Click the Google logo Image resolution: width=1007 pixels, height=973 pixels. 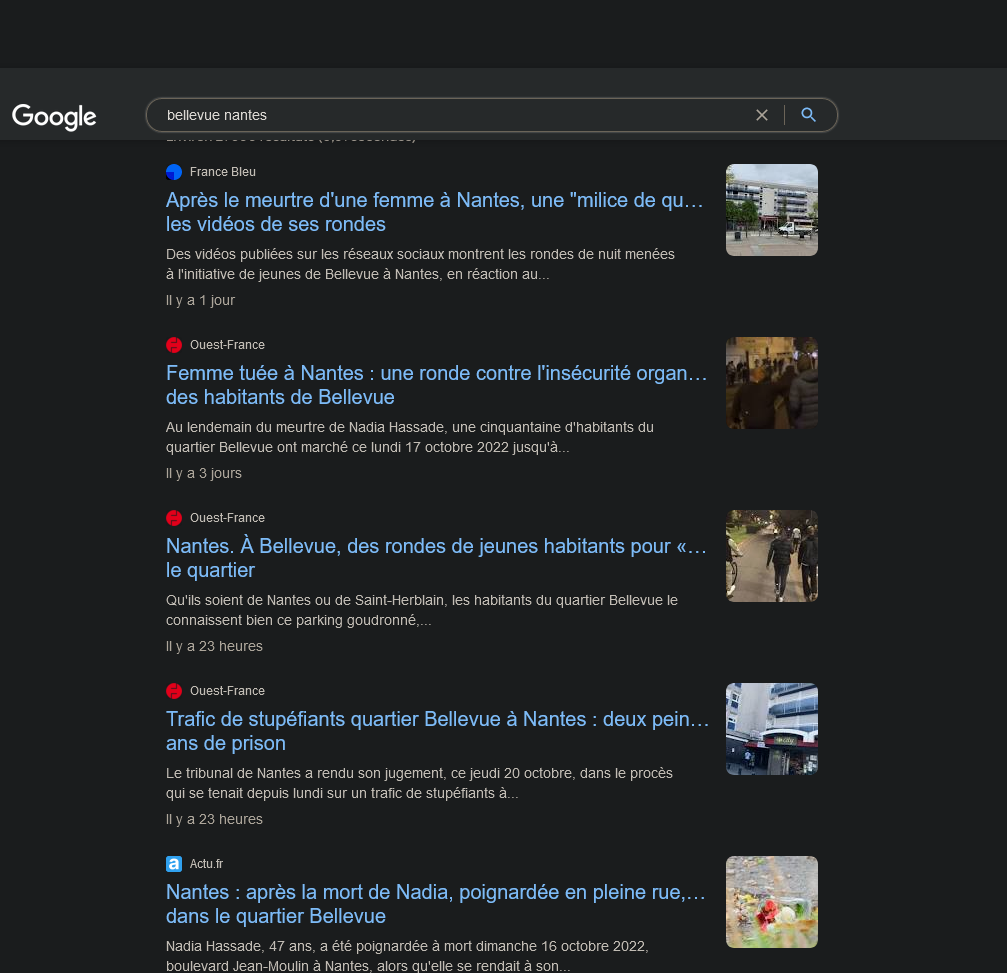click(x=54, y=116)
